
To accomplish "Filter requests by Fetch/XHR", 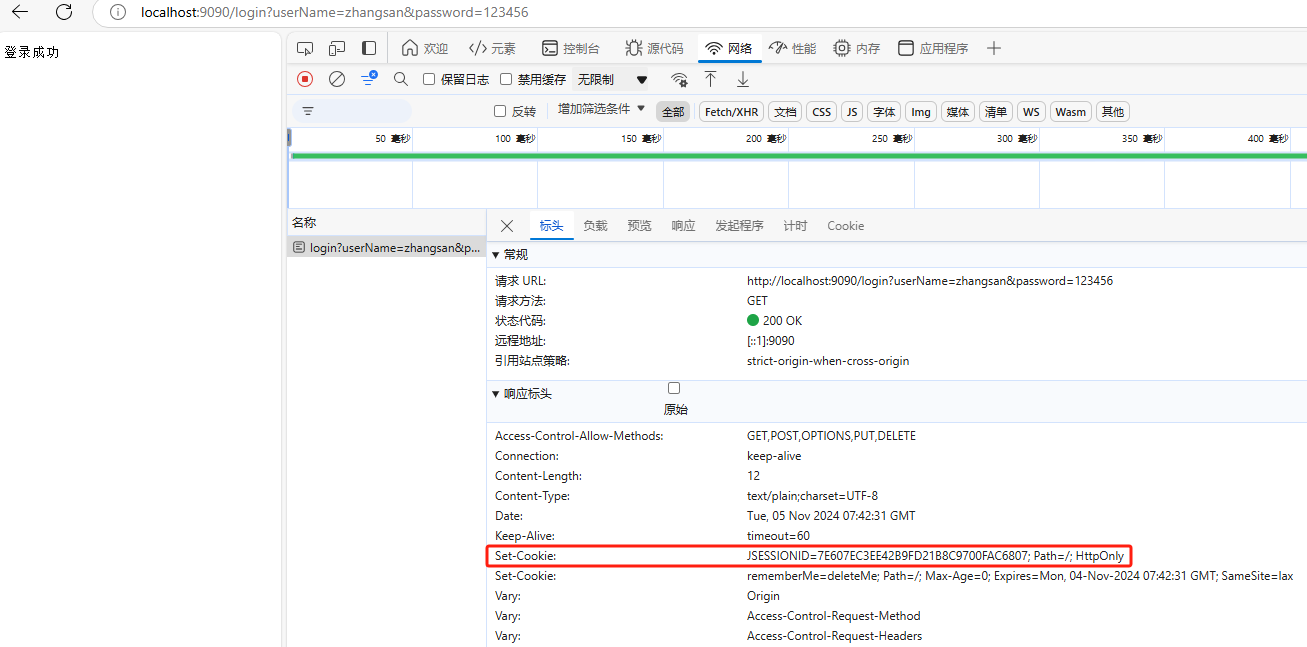I will (731, 112).
